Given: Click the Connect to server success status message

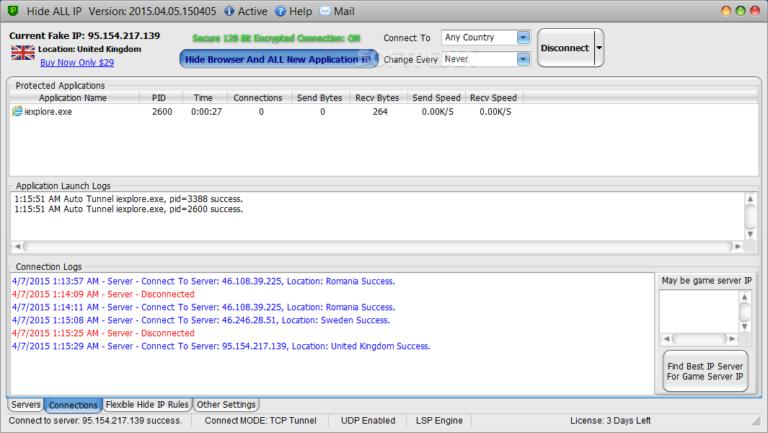Looking at the screenshot, I should click(x=95, y=420).
